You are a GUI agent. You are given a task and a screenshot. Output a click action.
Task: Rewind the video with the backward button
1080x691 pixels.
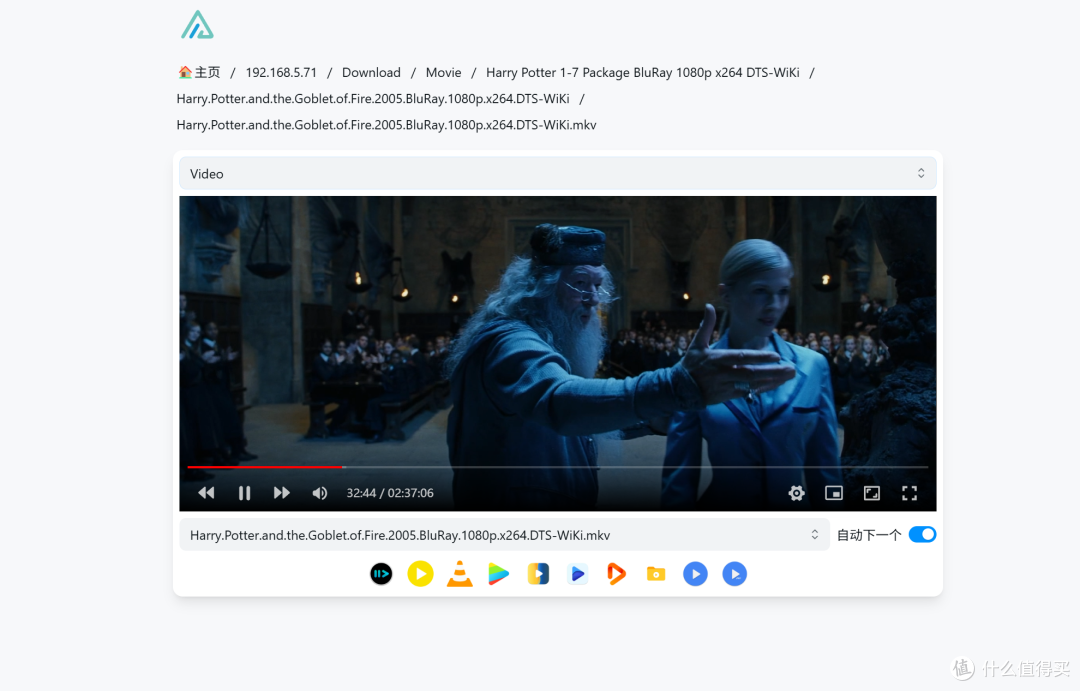point(206,493)
